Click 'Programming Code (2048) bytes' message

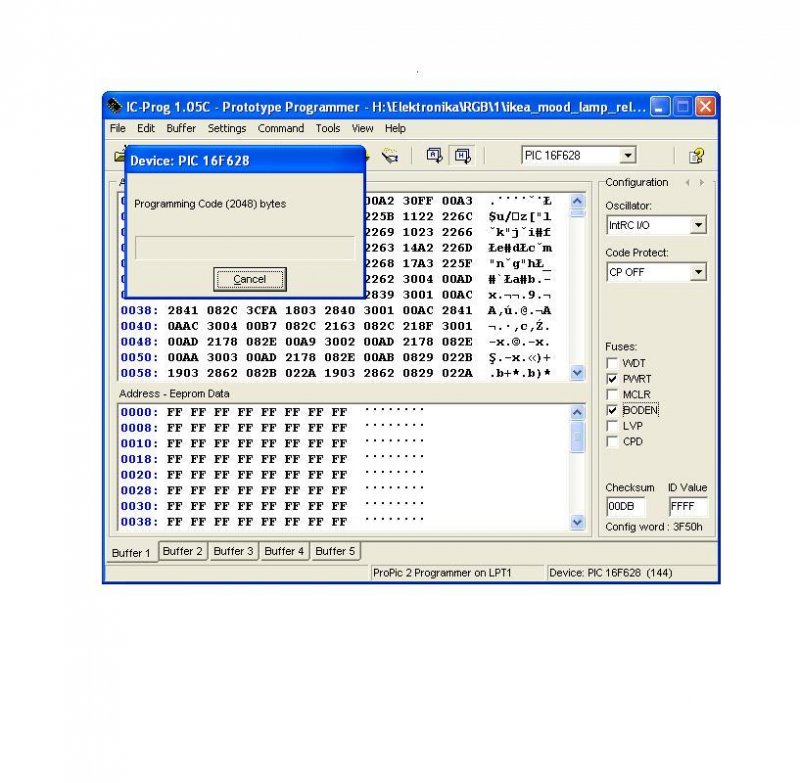(x=210, y=204)
